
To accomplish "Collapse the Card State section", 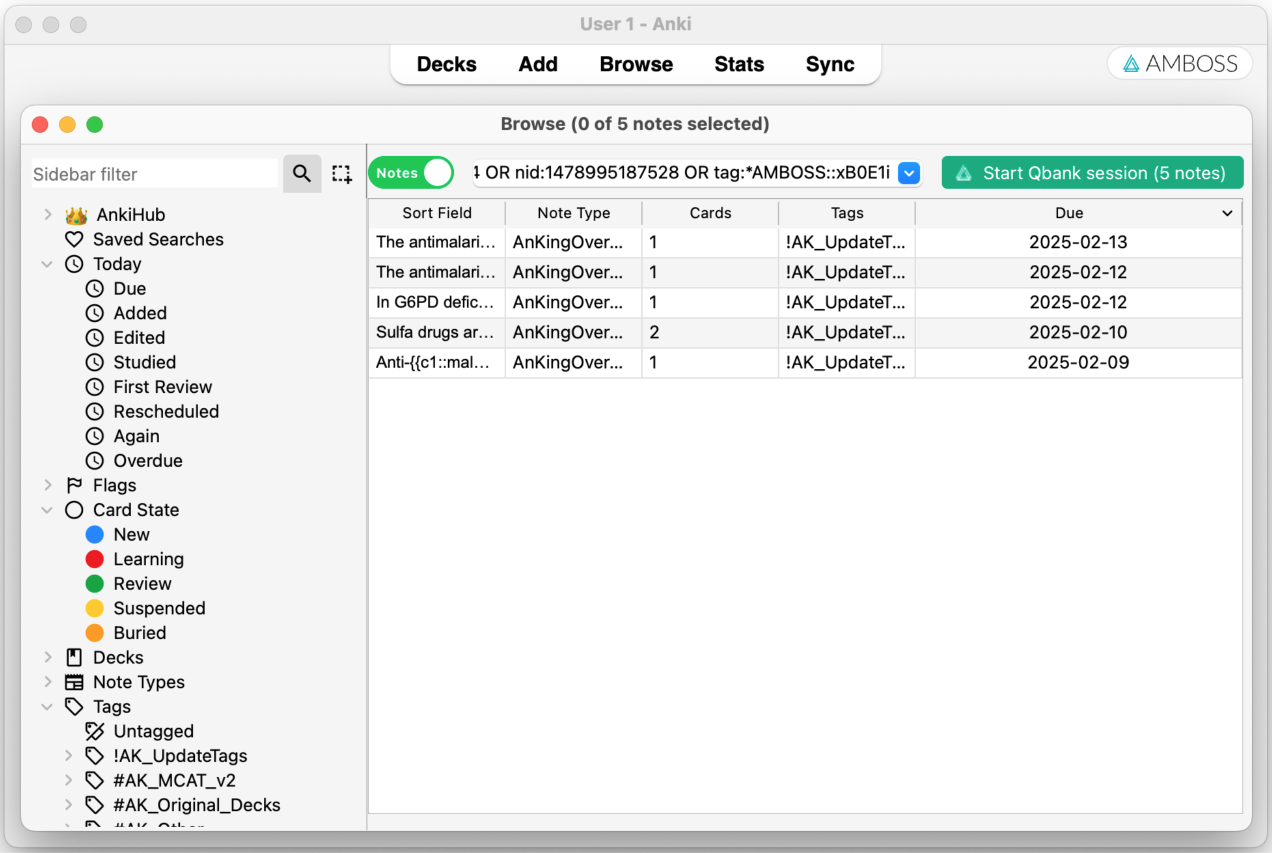I will [x=48, y=510].
